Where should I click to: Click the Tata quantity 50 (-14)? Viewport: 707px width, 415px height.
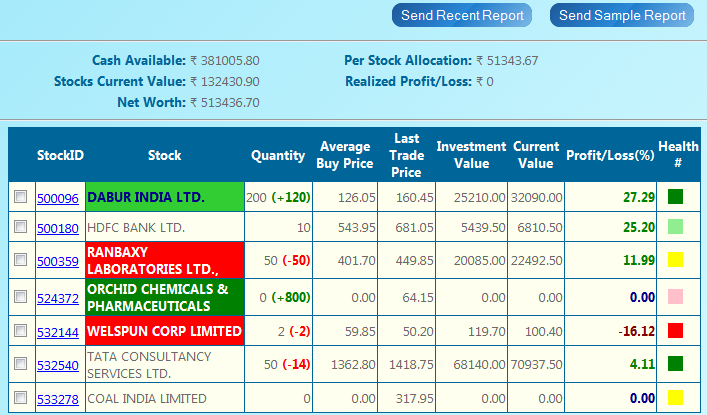coord(287,364)
